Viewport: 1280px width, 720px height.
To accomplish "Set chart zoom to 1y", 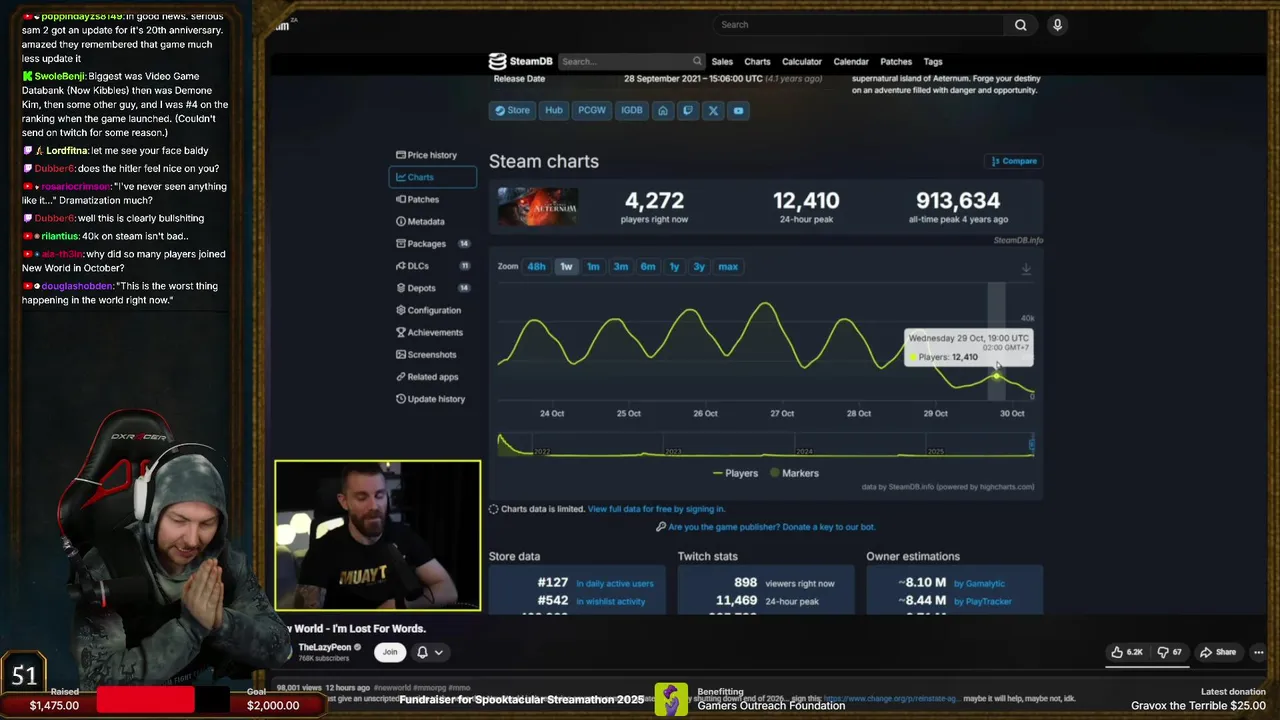I will [x=674, y=266].
